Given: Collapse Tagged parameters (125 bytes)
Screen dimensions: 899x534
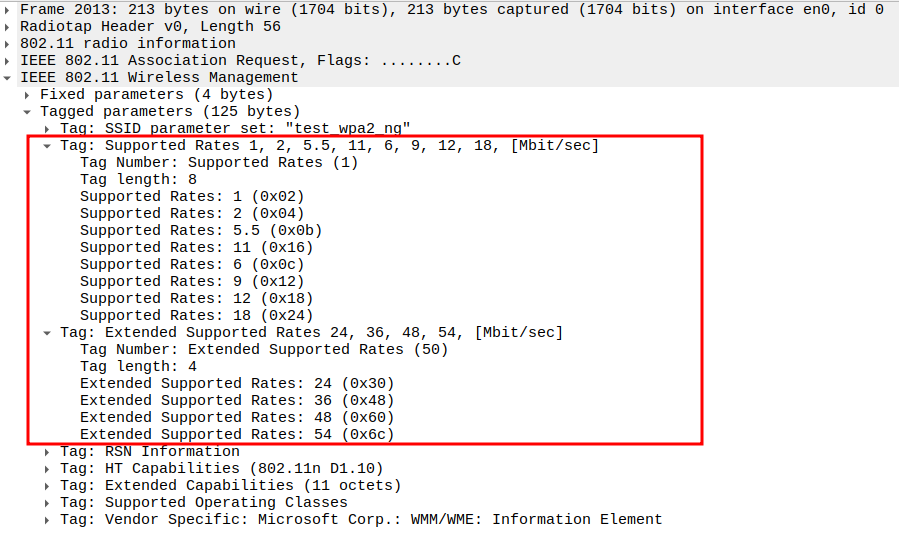Looking at the screenshot, I should tap(28, 111).
